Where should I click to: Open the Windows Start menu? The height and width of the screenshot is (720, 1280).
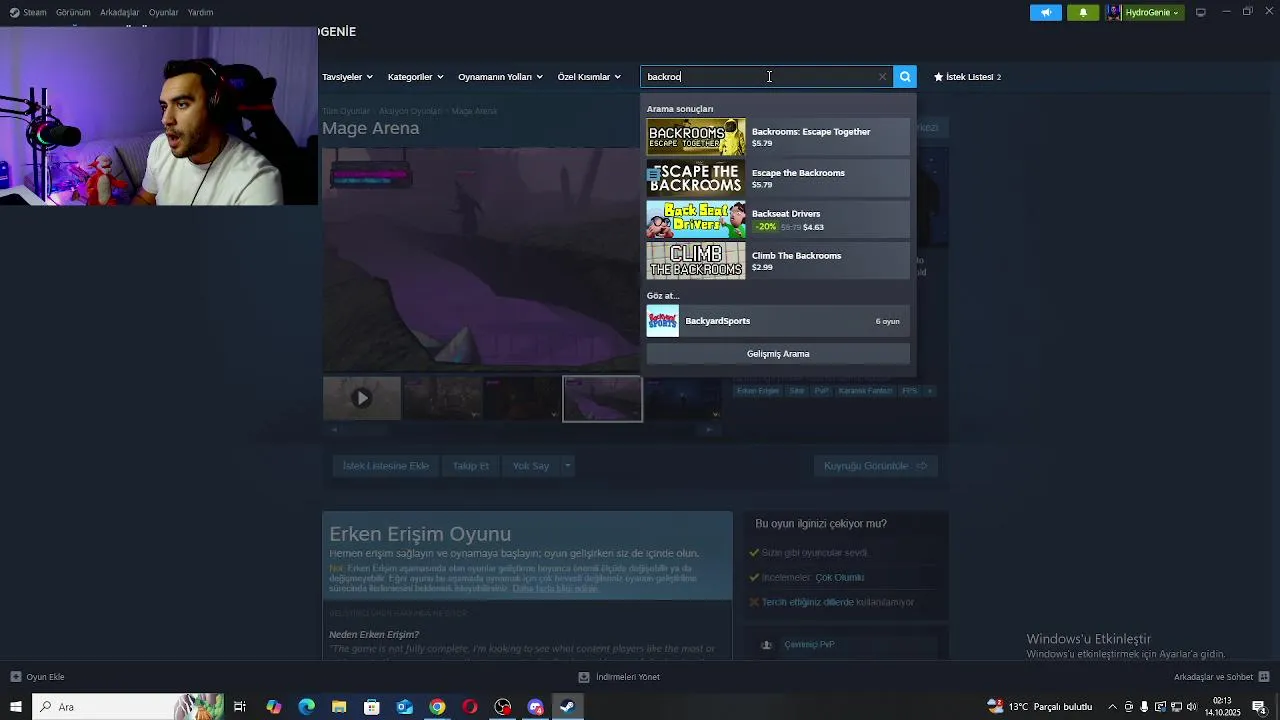pos(15,707)
